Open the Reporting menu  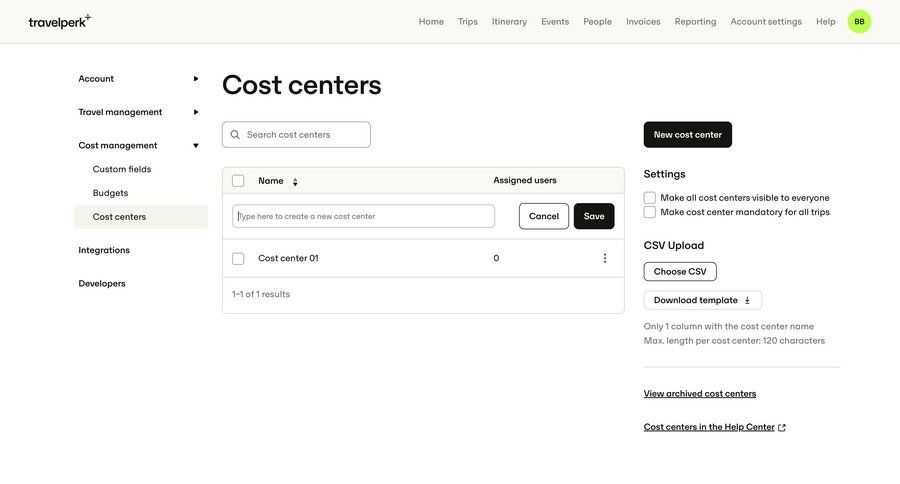pos(695,21)
